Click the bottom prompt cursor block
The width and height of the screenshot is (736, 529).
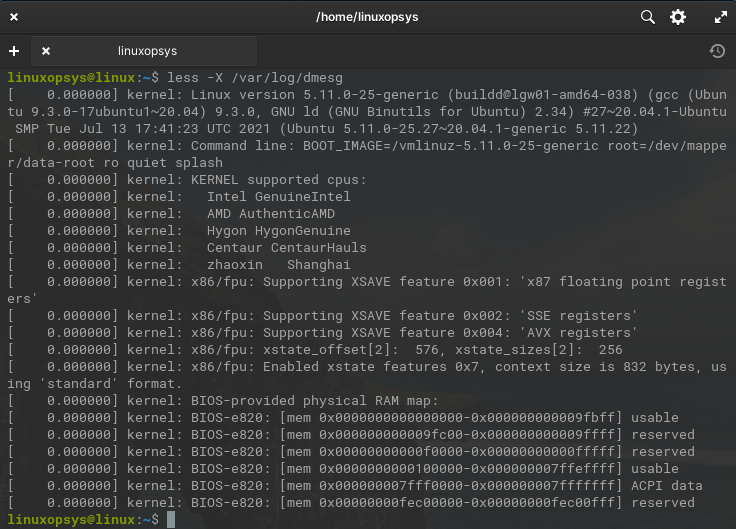point(171,520)
